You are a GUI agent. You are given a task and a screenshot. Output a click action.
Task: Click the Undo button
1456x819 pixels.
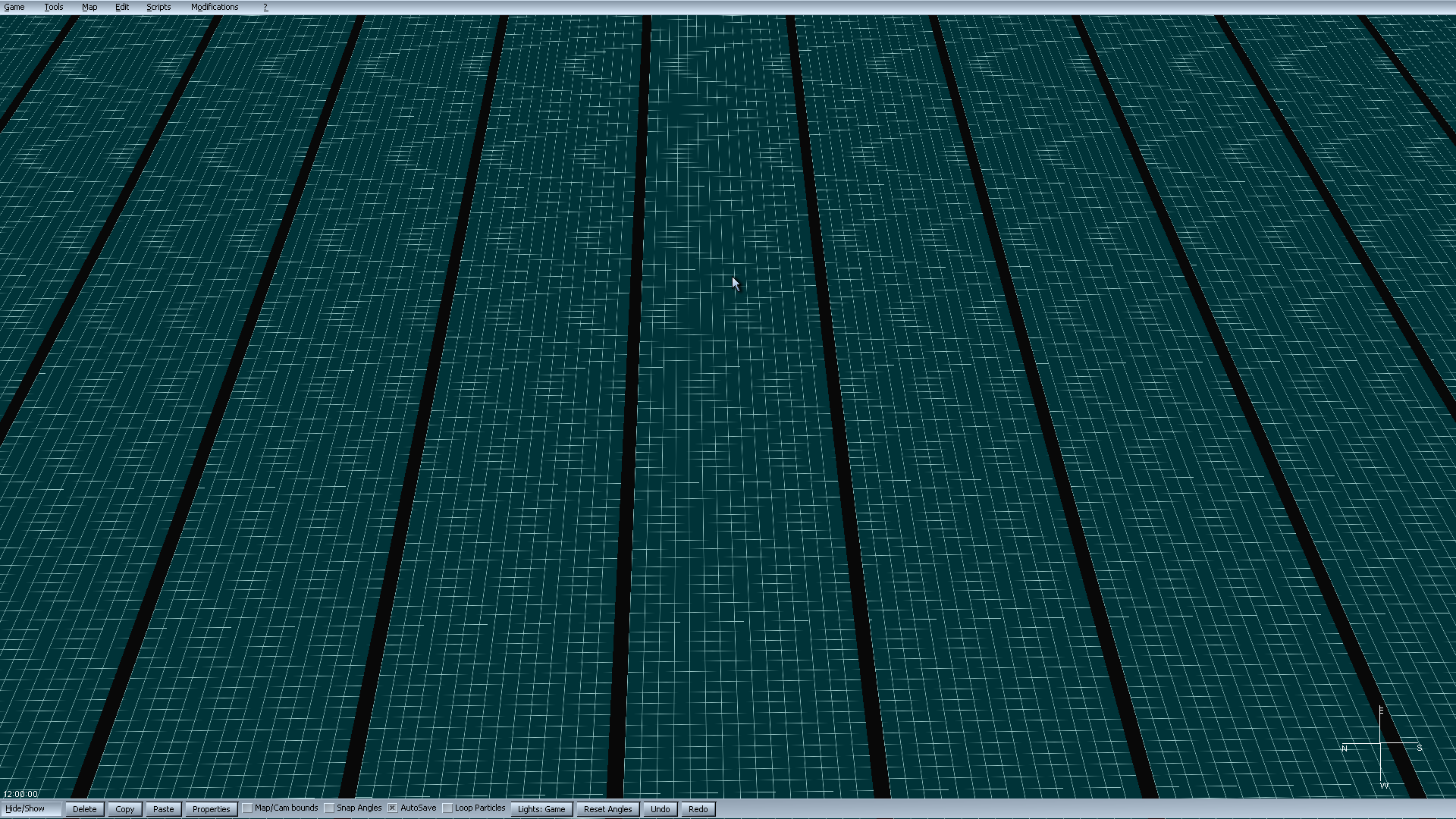pos(660,809)
